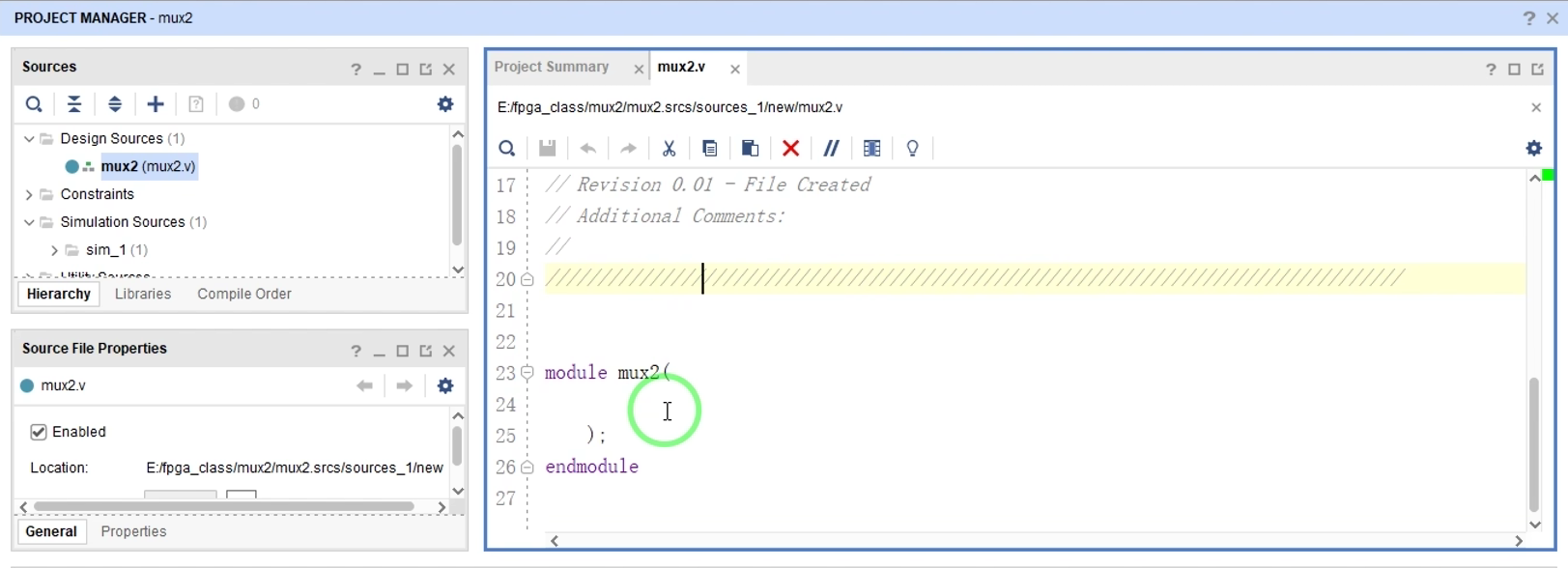Viewport: 1568px width, 568px height.
Task: Click line number 27 in gutter
Action: pos(506,498)
